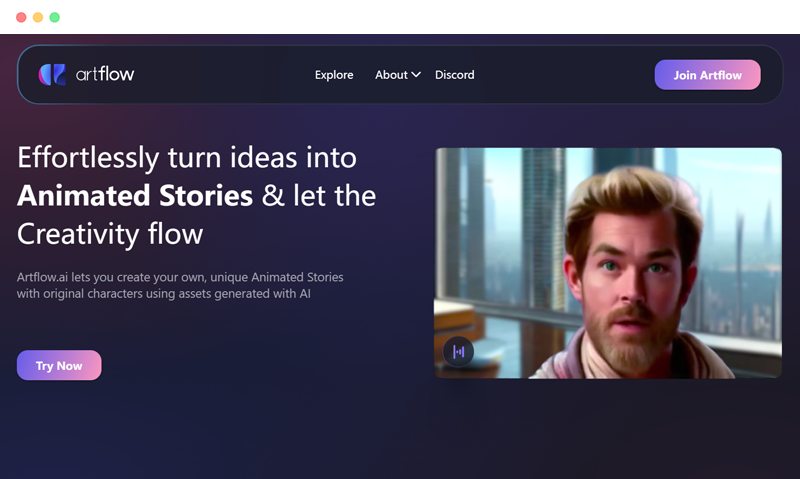Click the green maximize window button

(x=55, y=17)
